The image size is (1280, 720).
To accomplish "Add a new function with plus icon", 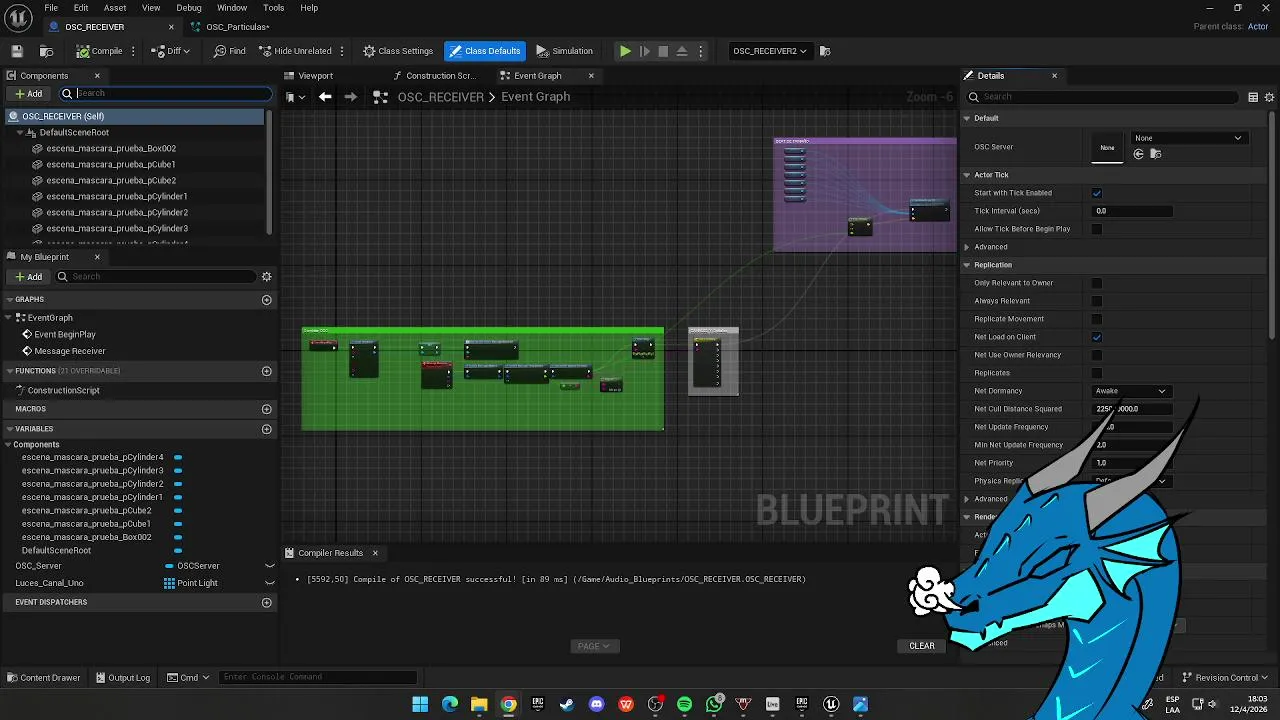I will (x=266, y=371).
